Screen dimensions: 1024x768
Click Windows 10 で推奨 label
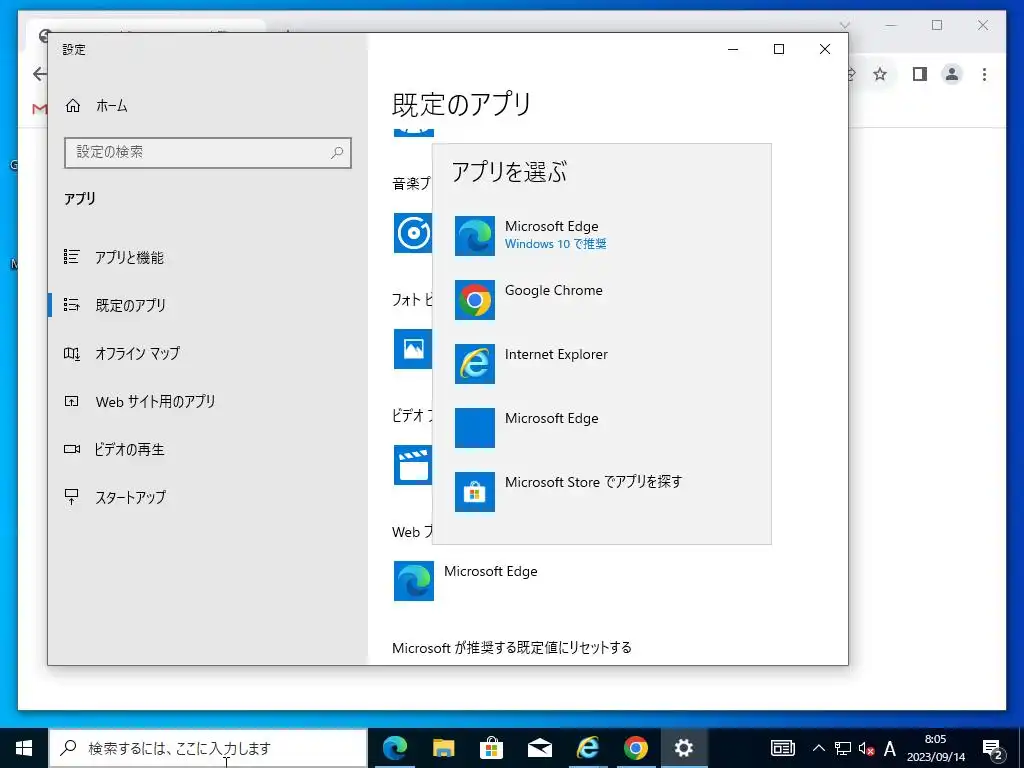(556, 244)
